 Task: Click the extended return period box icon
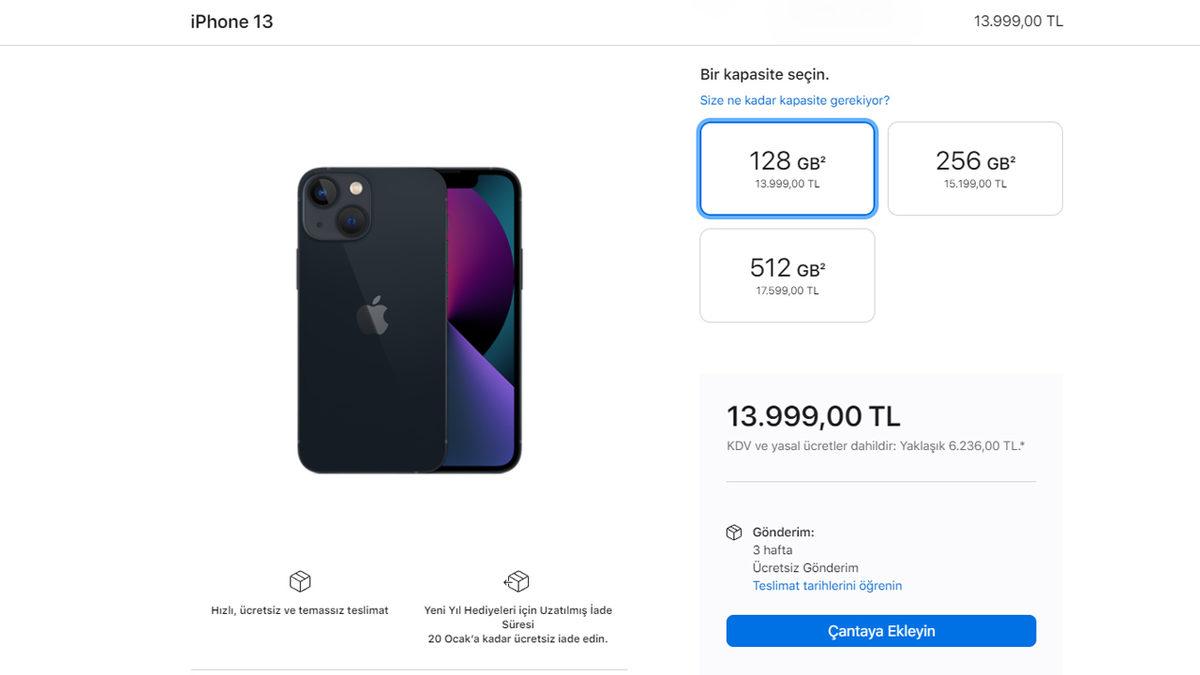[516, 581]
